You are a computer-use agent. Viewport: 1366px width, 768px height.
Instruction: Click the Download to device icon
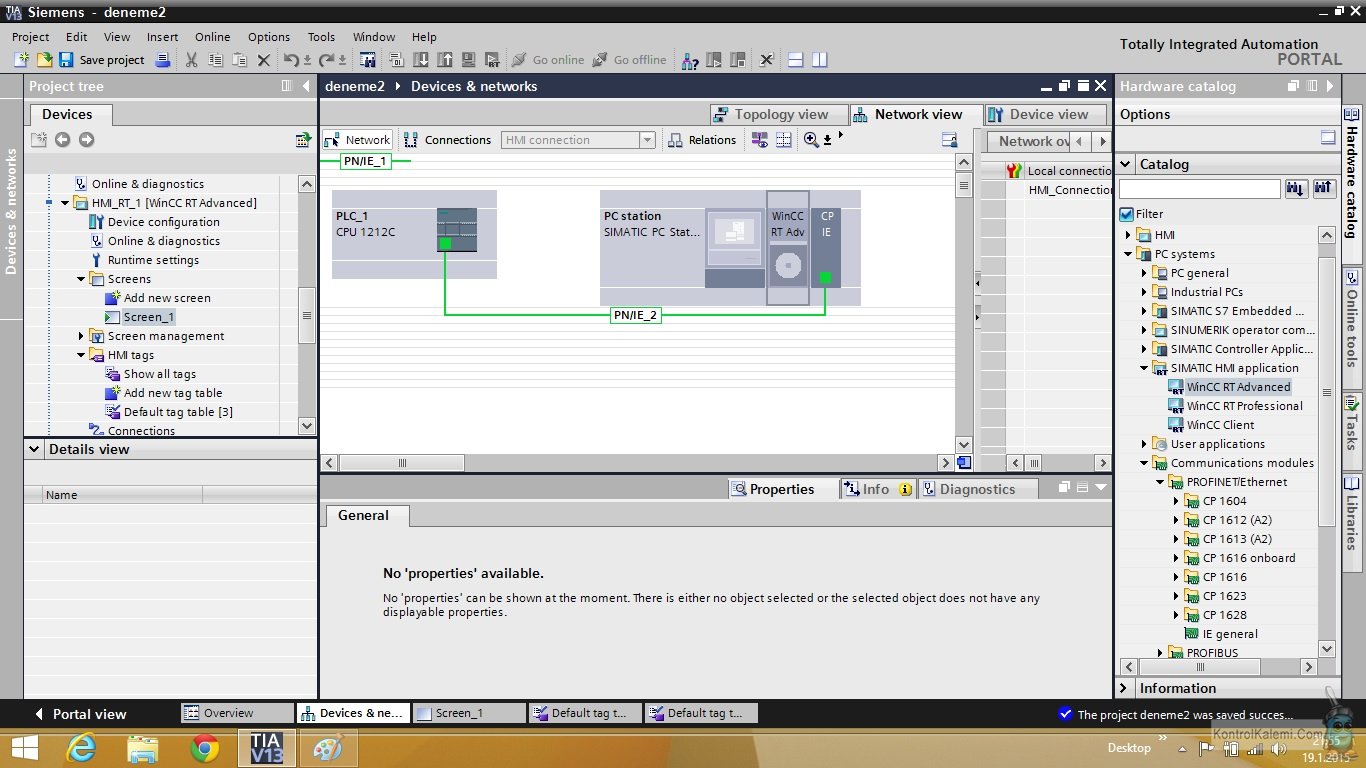[x=421, y=60]
